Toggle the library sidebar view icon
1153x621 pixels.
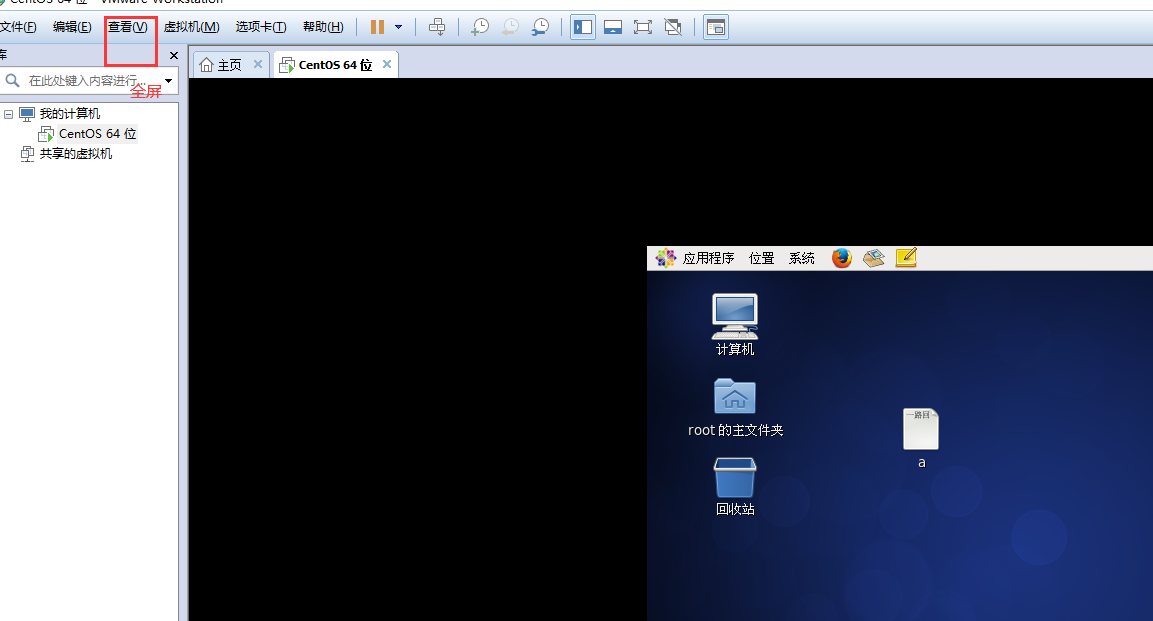(x=583, y=27)
